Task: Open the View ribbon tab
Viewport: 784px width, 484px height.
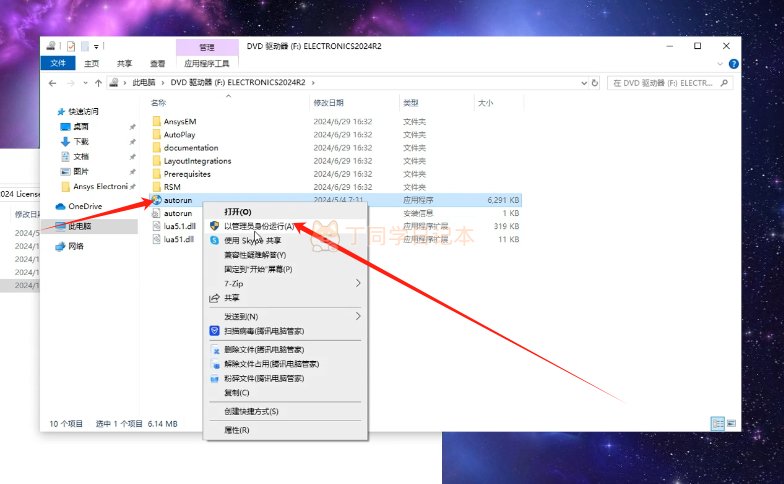Action: [158, 64]
